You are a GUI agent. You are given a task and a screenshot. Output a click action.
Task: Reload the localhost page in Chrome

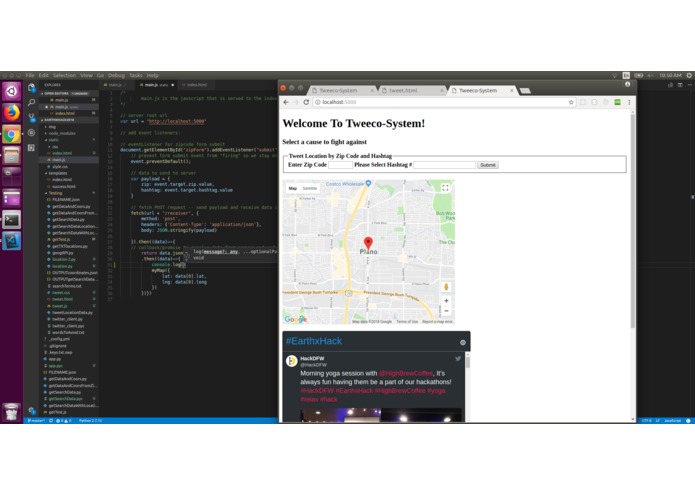click(x=306, y=102)
